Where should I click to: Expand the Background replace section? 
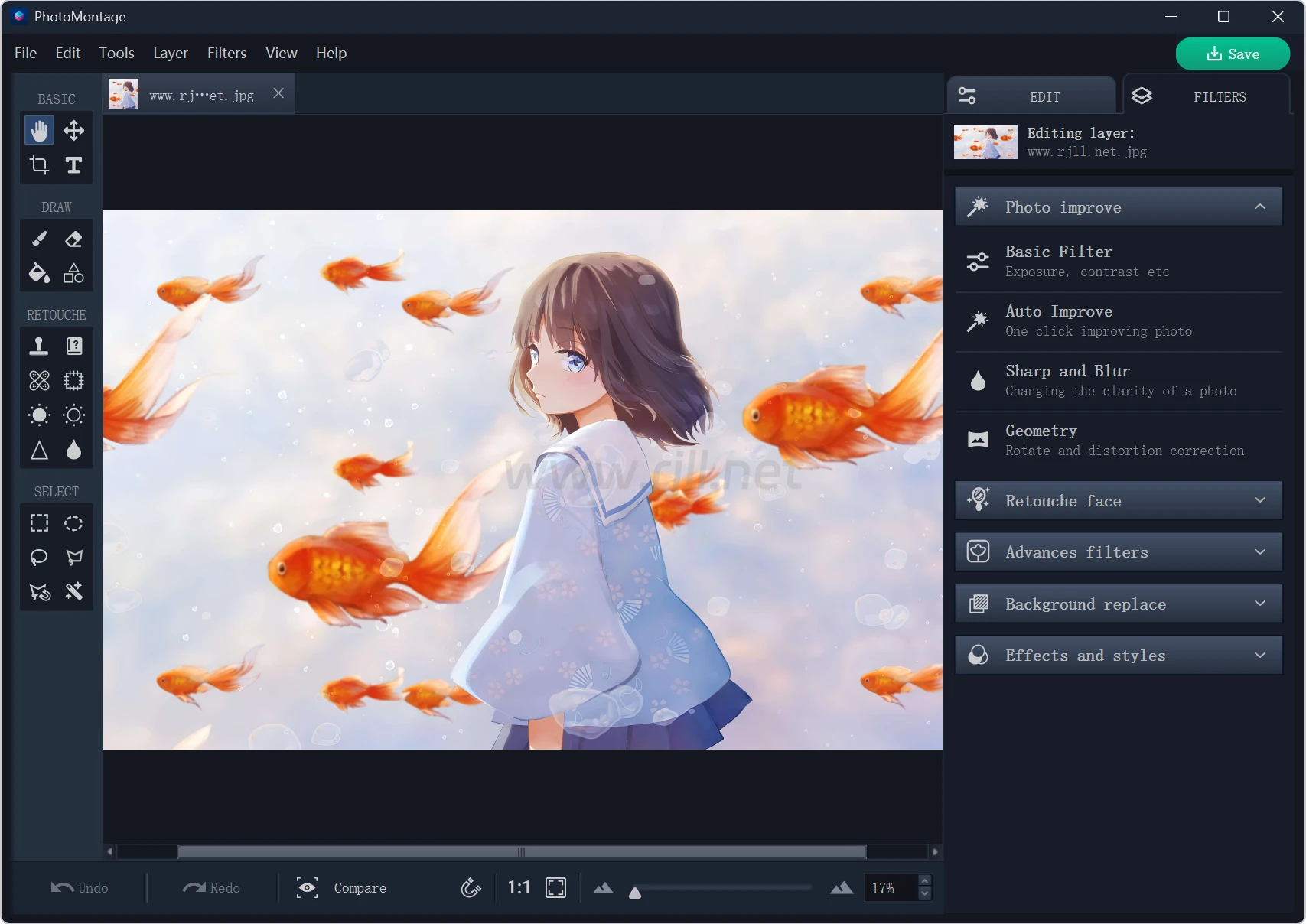coord(1118,604)
